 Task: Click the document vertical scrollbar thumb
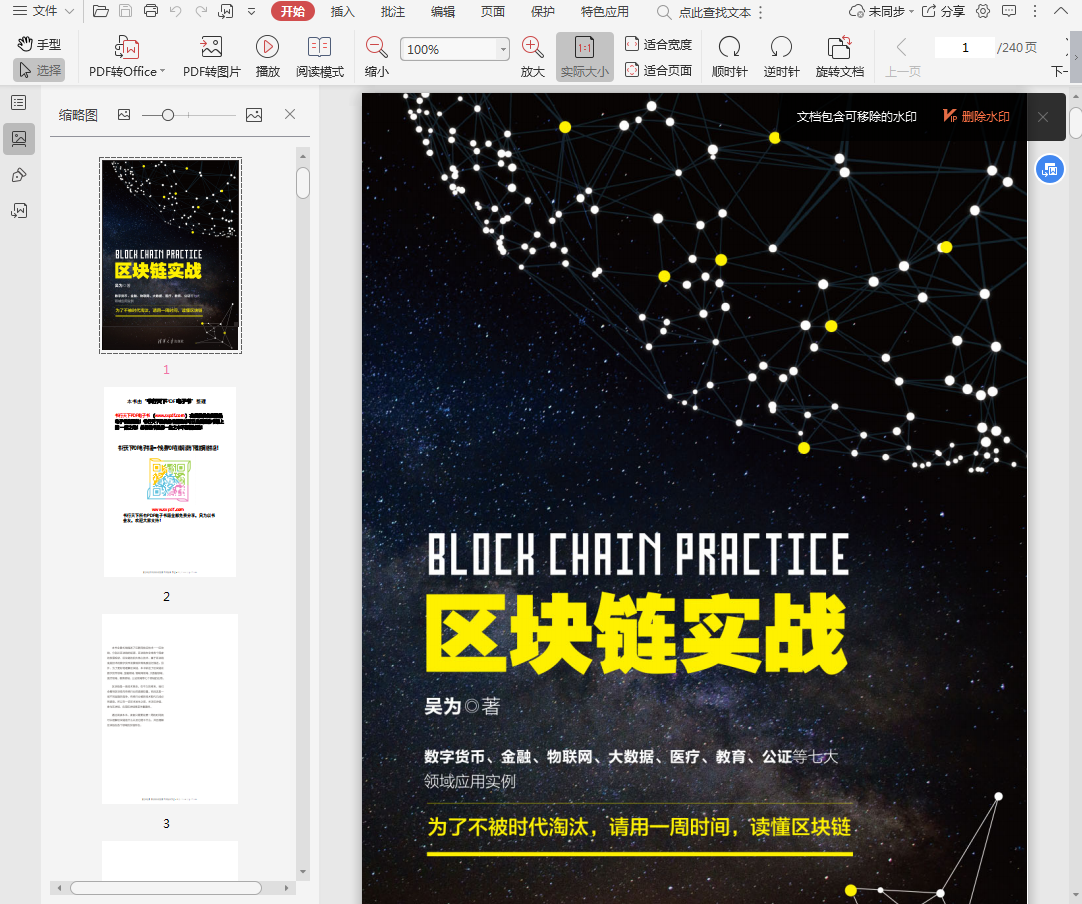(x=1076, y=123)
